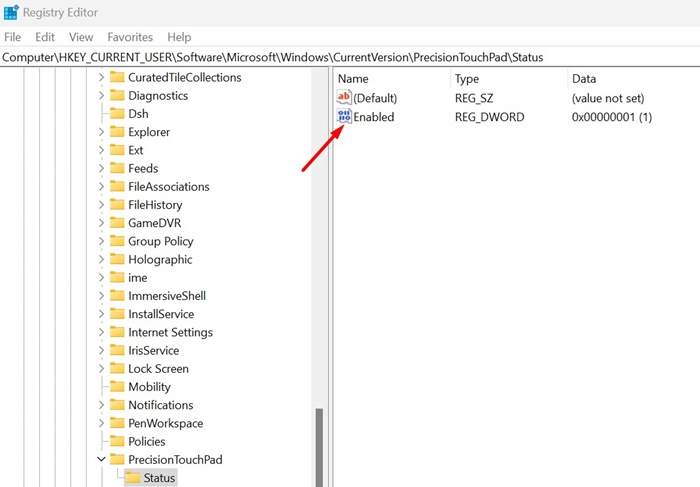Expand the Explorer tree node
700x487 pixels.
point(101,132)
